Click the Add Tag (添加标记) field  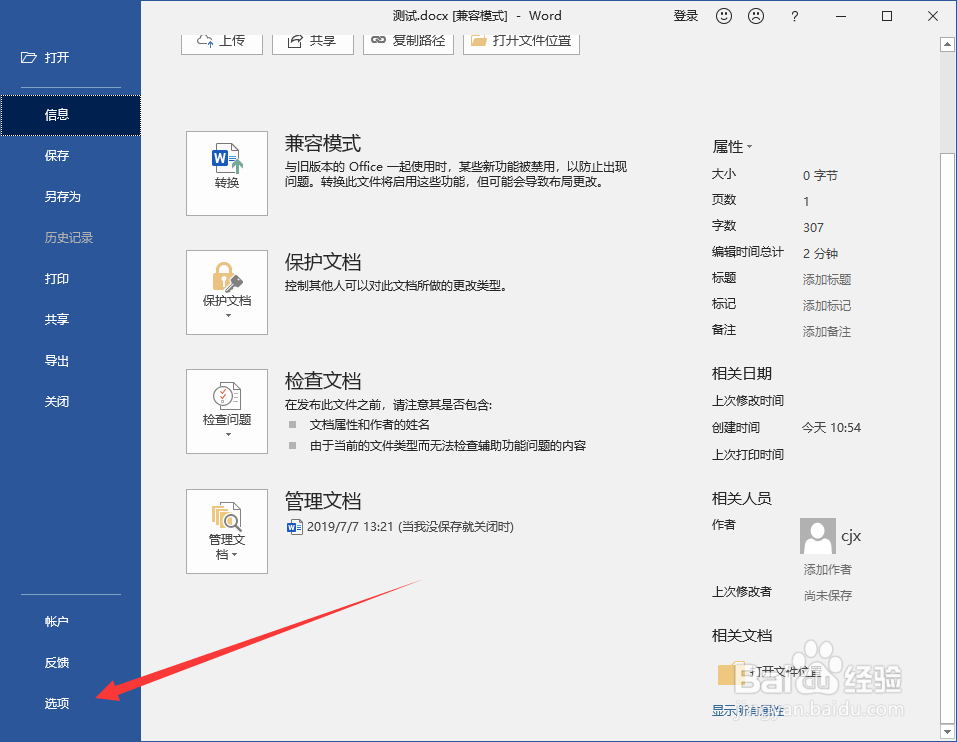coord(827,306)
